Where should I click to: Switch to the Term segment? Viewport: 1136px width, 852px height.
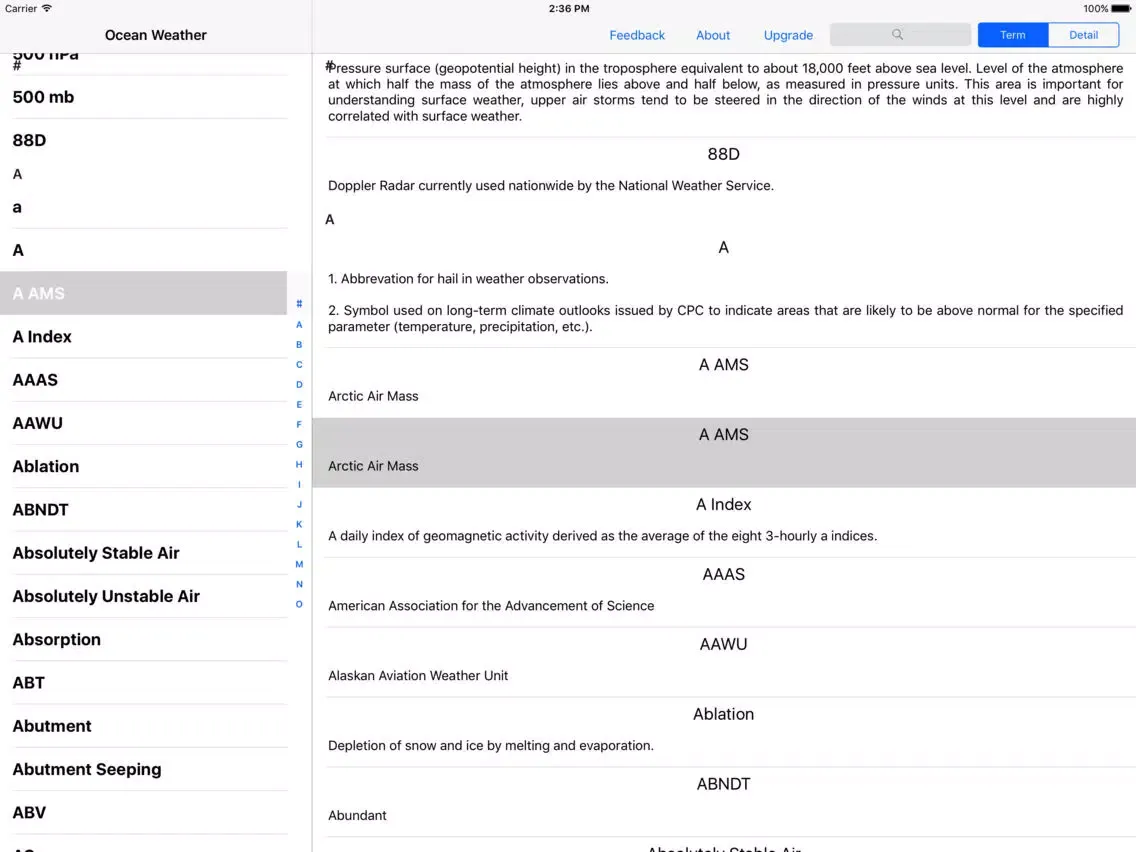(x=1012, y=35)
